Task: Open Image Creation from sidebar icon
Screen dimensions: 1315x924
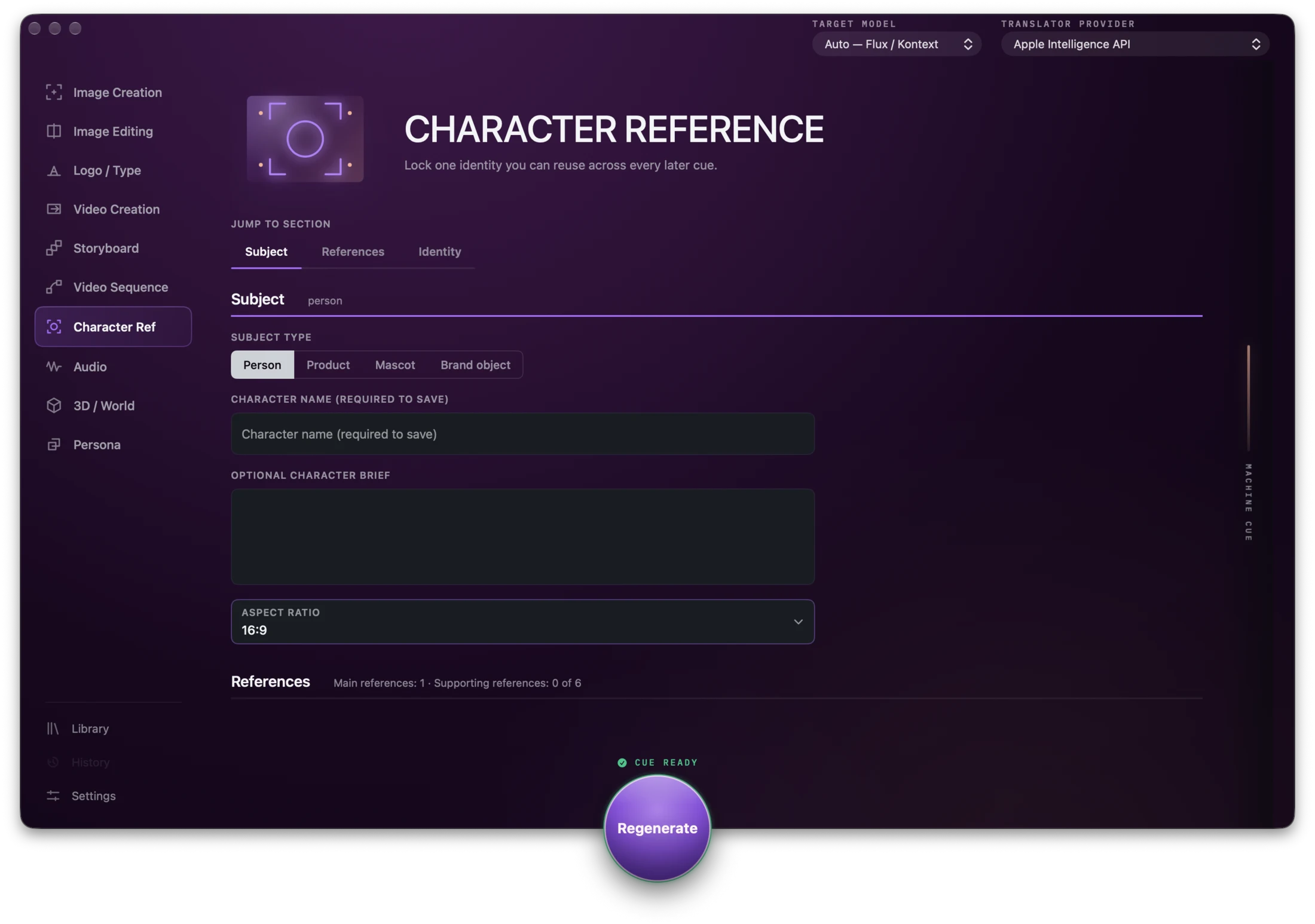Action: [54, 92]
